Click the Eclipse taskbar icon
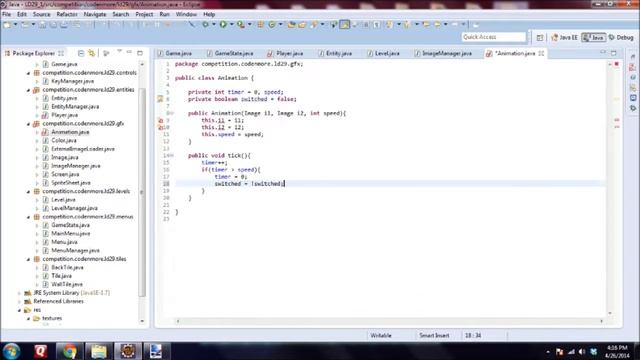The height and width of the screenshot is (360, 640). pyautogui.click(x=128, y=351)
